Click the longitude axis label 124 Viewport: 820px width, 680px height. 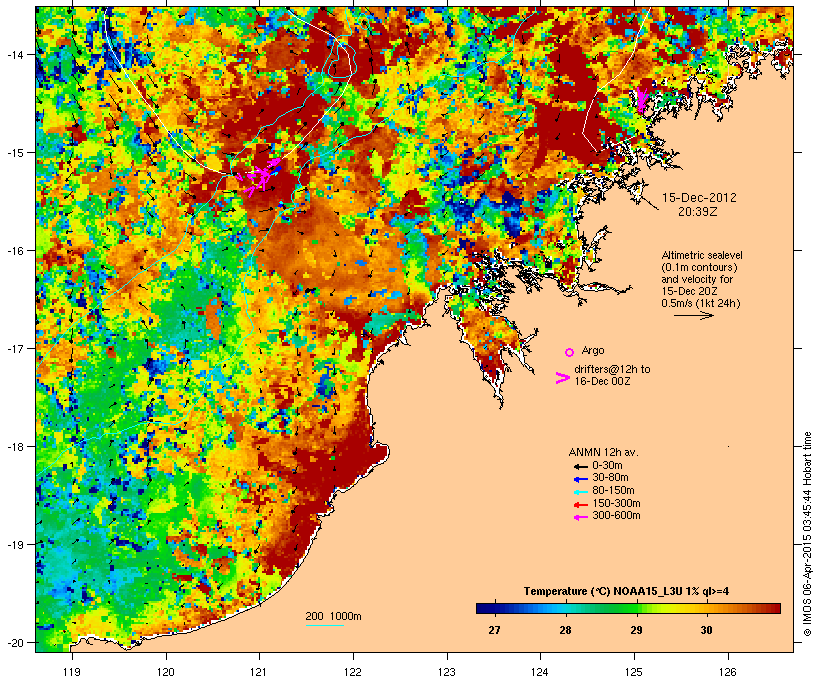point(540,672)
